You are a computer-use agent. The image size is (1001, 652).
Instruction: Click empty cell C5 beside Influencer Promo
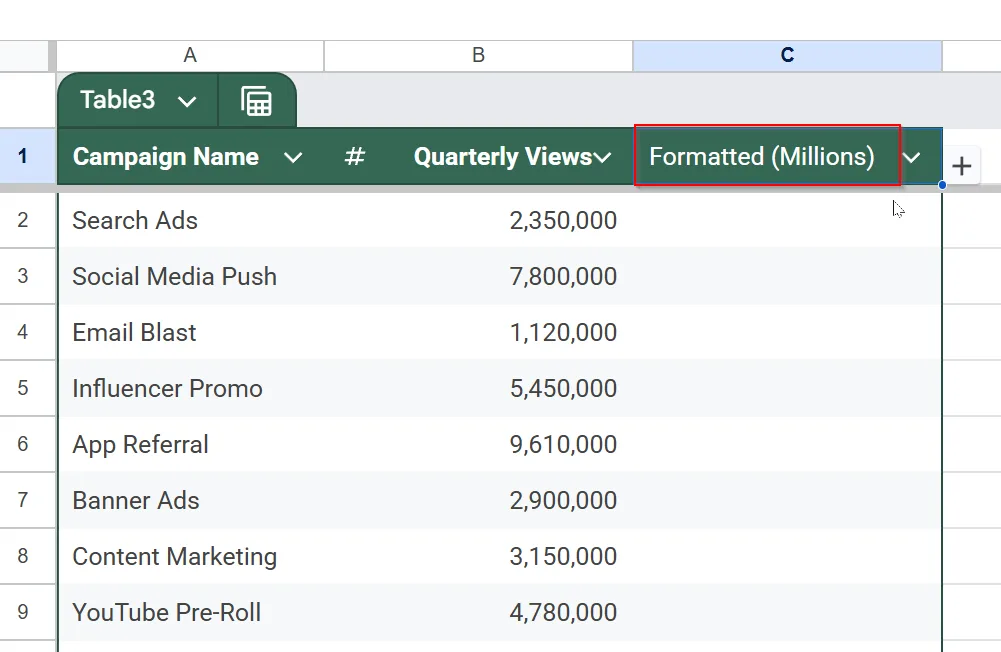[x=787, y=388]
